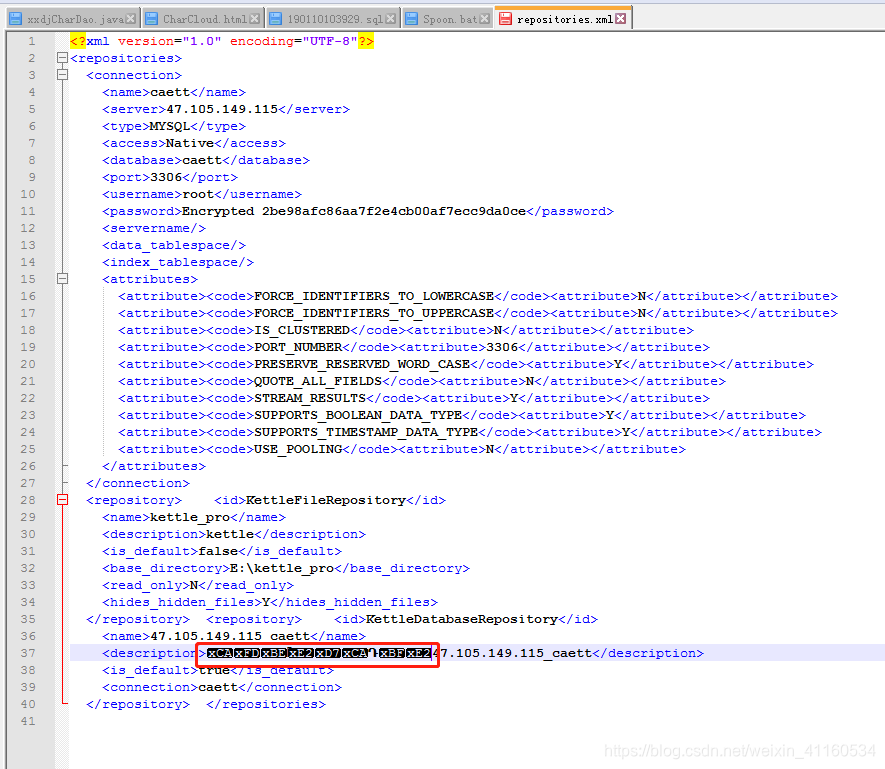The image size is (885, 769).
Task: Click the username value root
Action: (198, 194)
